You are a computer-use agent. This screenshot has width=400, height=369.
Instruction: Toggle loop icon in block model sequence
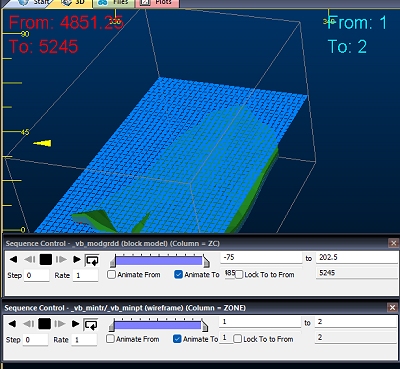click(x=92, y=260)
